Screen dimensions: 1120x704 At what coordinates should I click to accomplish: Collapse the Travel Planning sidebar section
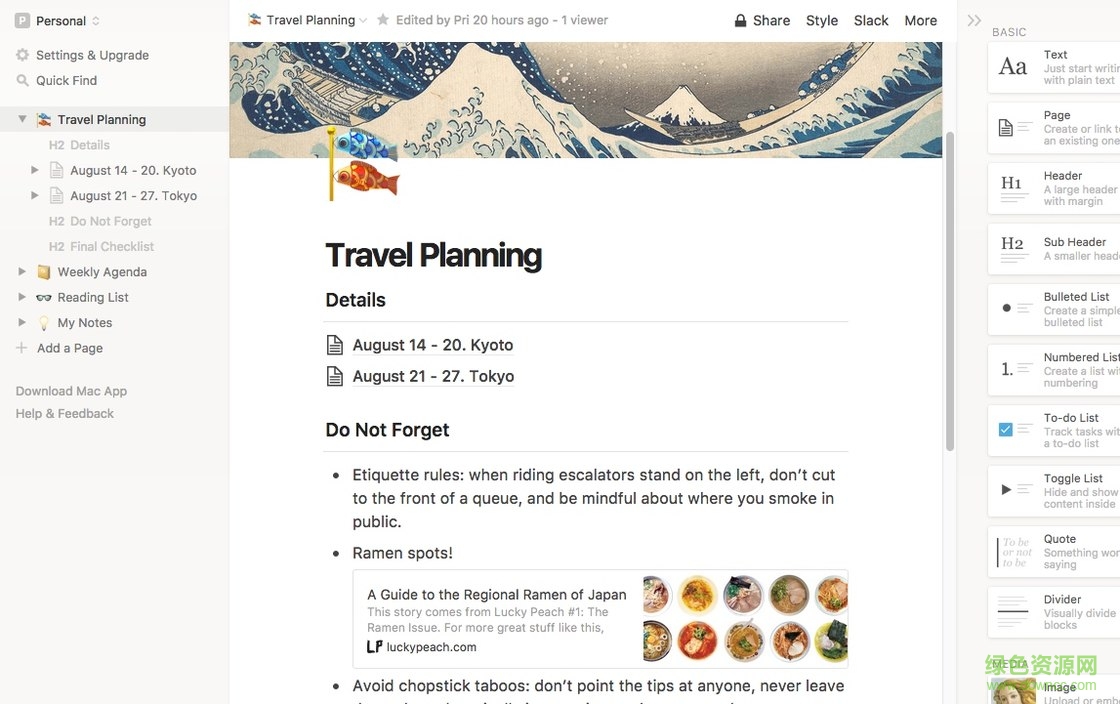[22, 118]
